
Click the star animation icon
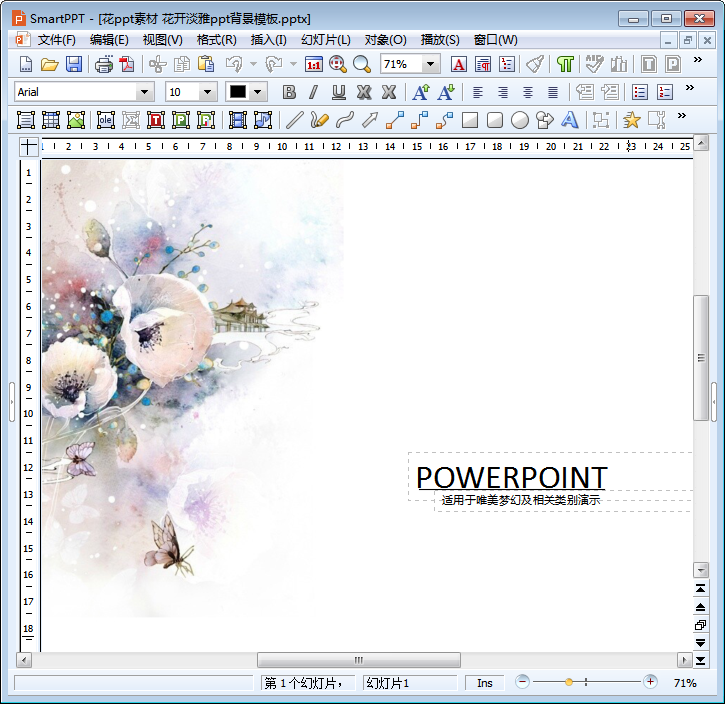click(x=632, y=120)
